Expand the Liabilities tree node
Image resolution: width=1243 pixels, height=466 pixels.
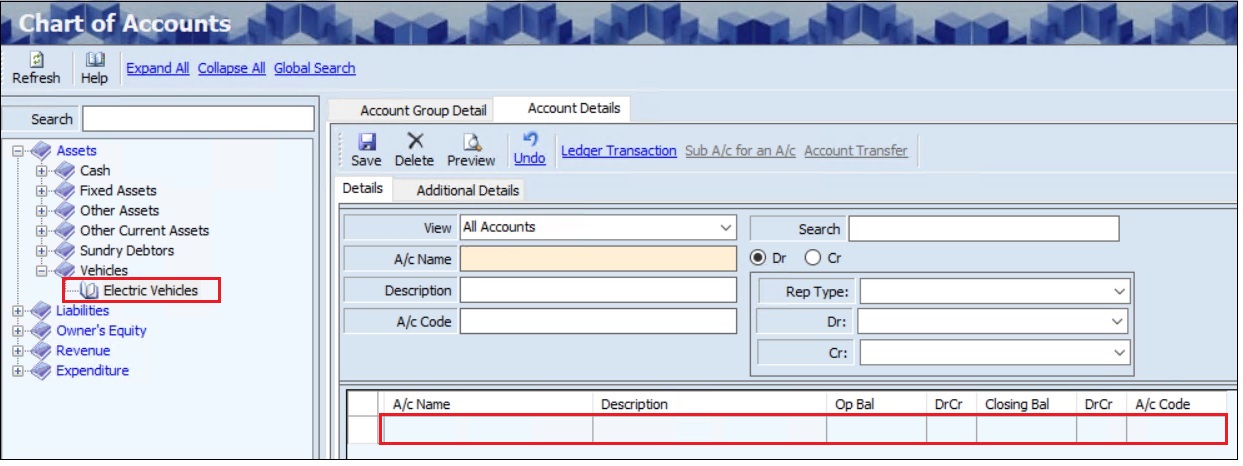click(18, 311)
